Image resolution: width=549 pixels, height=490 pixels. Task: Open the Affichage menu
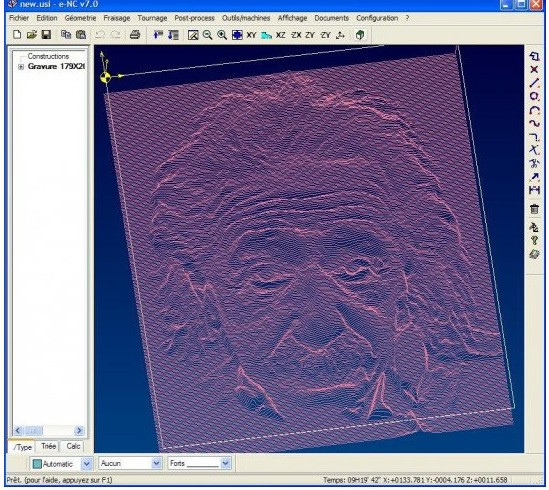pos(292,18)
